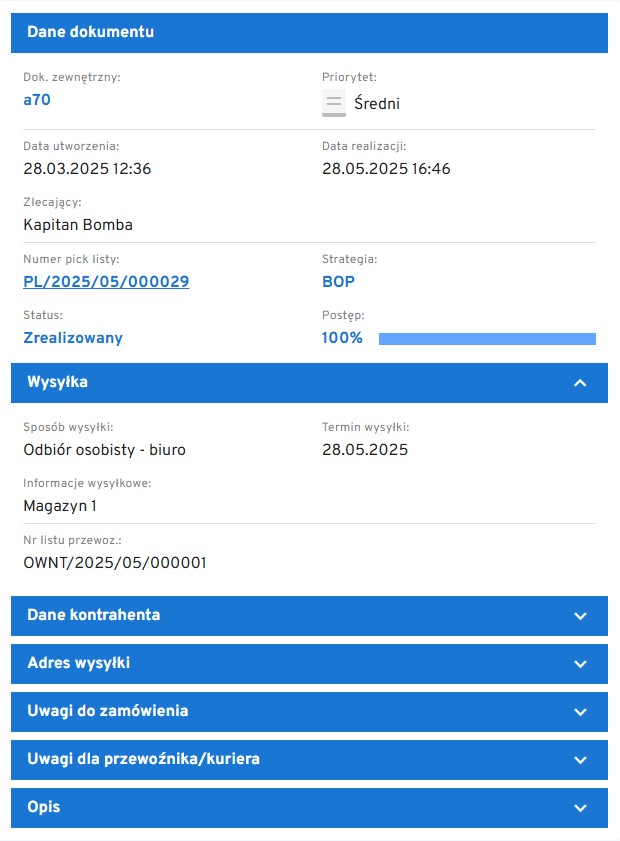This screenshot has width=620, height=841.
Task: Click the BOP strategy value
Action: pos(338,282)
